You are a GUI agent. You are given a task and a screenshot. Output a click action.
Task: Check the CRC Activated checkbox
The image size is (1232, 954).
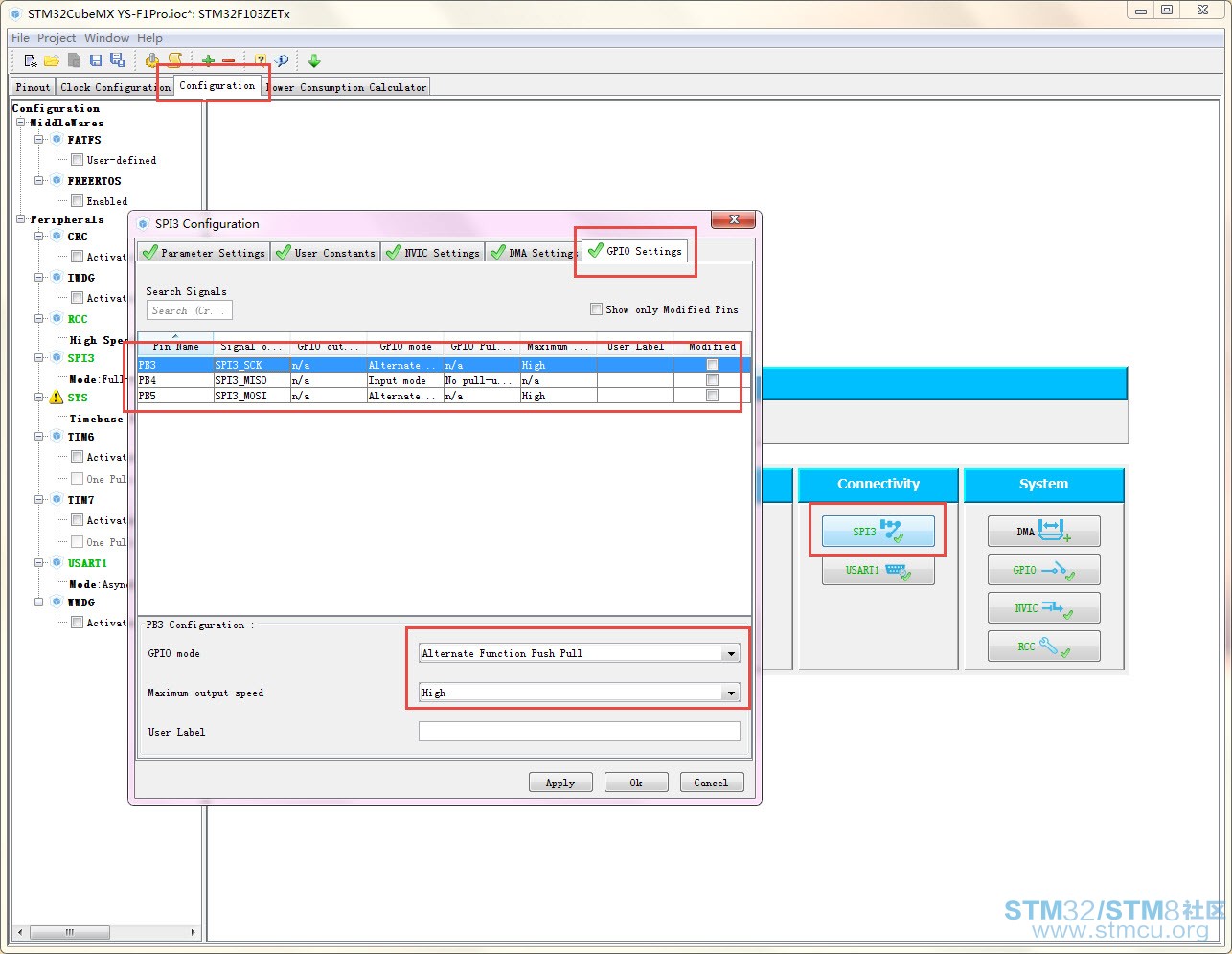tap(77, 256)
